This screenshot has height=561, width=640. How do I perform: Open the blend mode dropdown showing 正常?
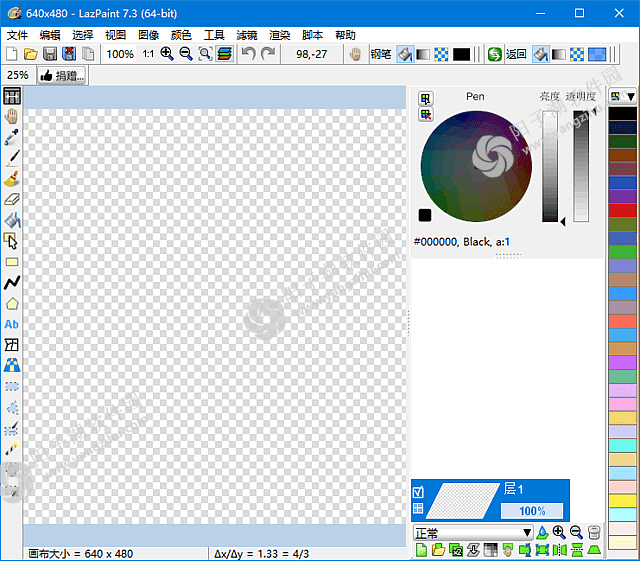coord(473,533)
